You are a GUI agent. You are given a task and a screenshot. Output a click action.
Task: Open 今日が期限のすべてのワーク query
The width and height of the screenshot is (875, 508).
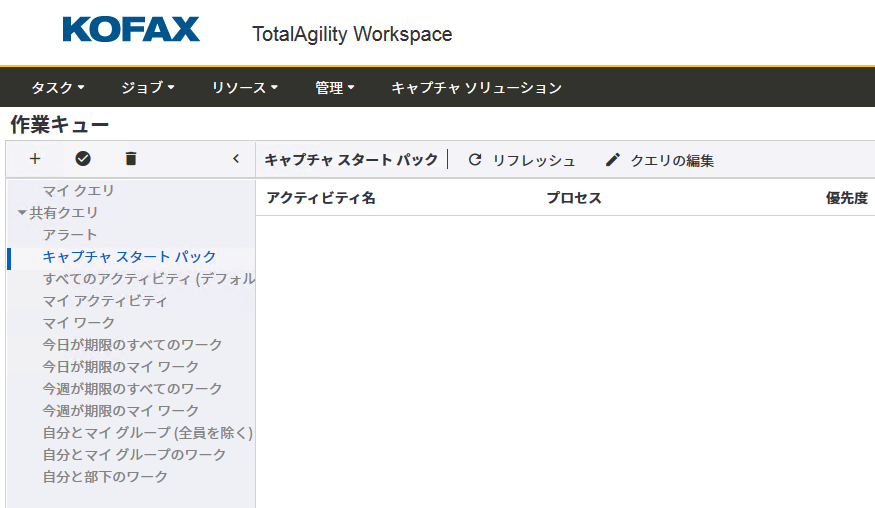pyautogui.click(x=132, y=345)
